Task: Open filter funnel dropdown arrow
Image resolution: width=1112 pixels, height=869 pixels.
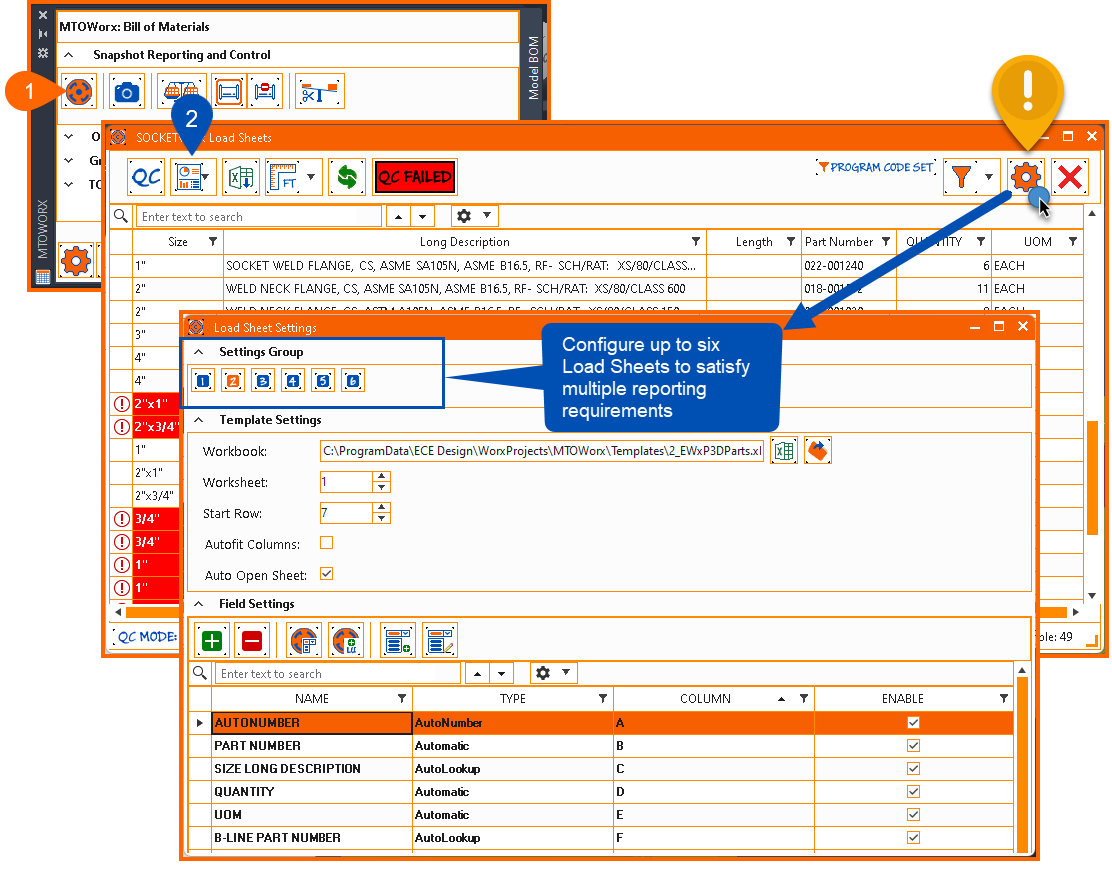Action: click(x=989, y=177)
